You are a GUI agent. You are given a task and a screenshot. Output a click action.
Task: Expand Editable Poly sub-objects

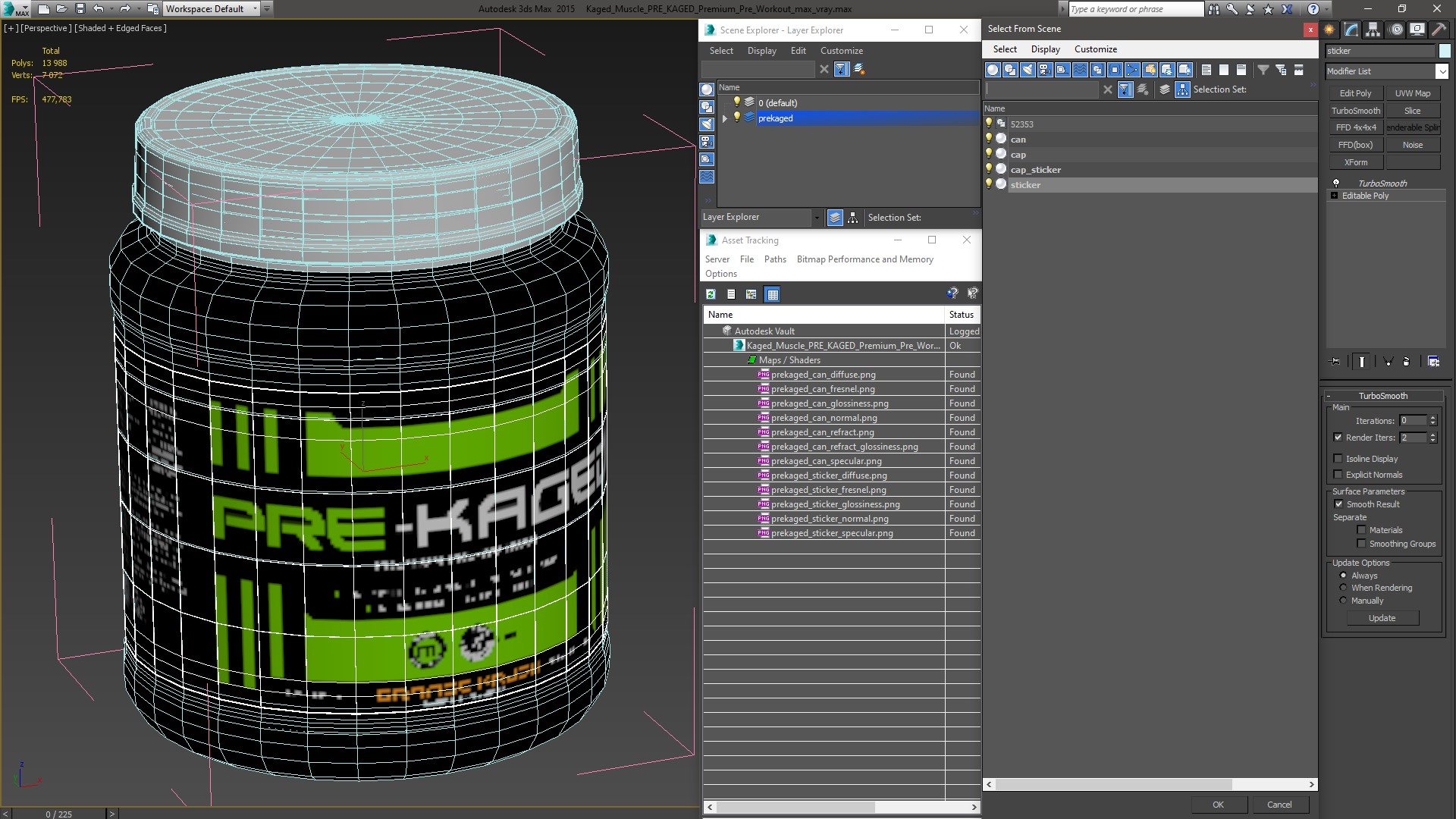[x=1335, y=196]
